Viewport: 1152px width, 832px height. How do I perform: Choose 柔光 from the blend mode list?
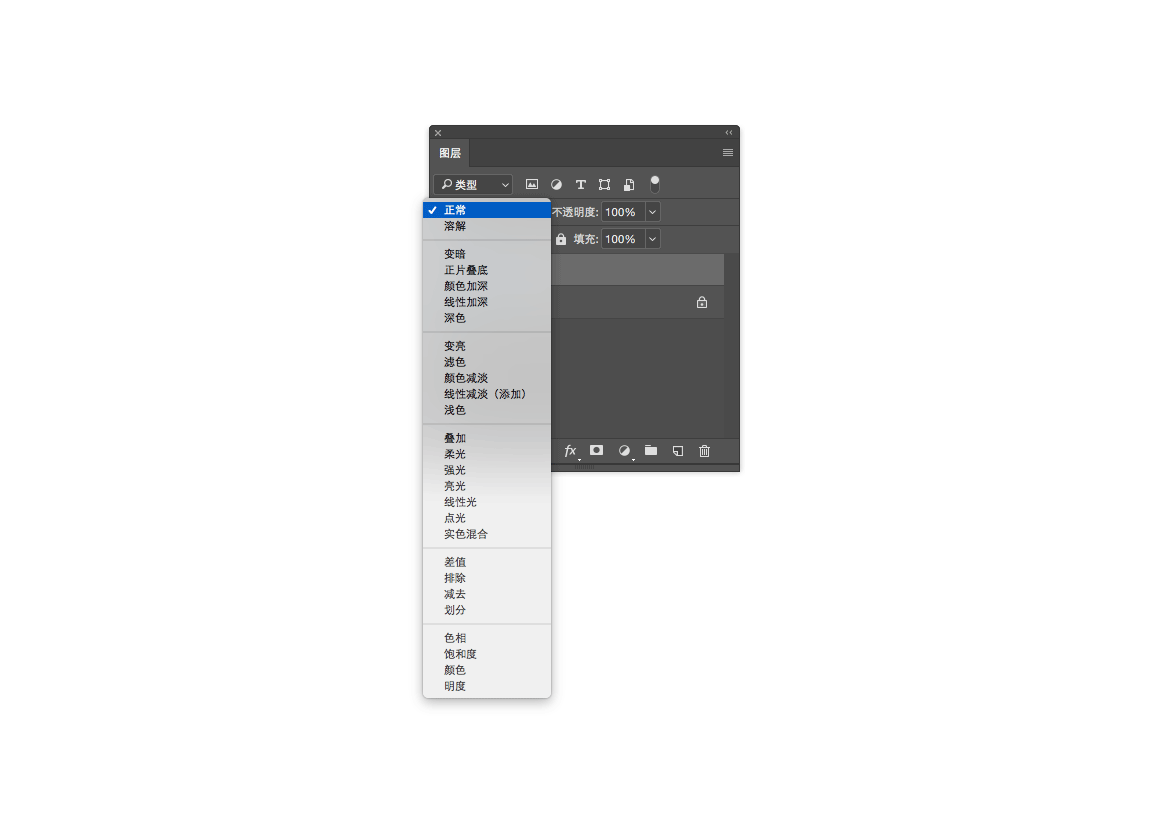(456, 453)
